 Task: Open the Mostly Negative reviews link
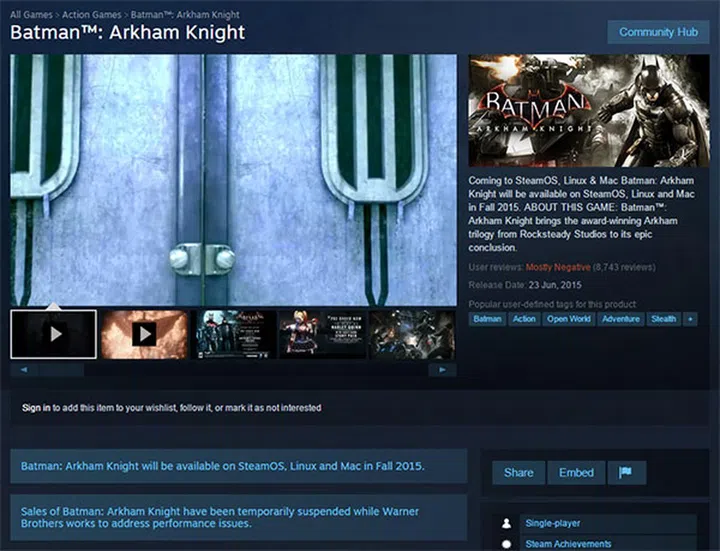click(x=558, y=267)
